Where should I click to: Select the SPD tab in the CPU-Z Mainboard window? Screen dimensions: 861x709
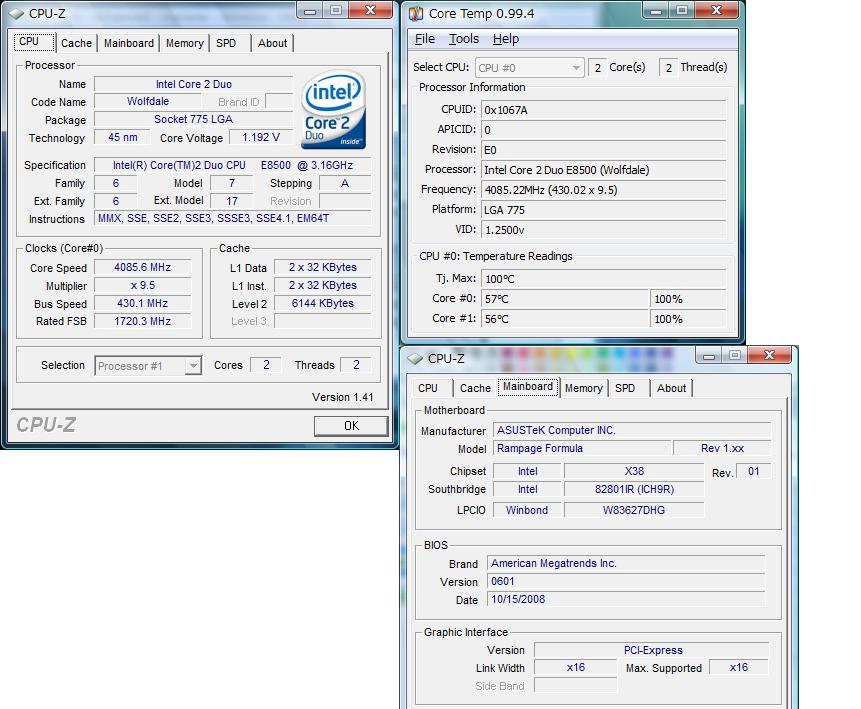pos(625,388)
